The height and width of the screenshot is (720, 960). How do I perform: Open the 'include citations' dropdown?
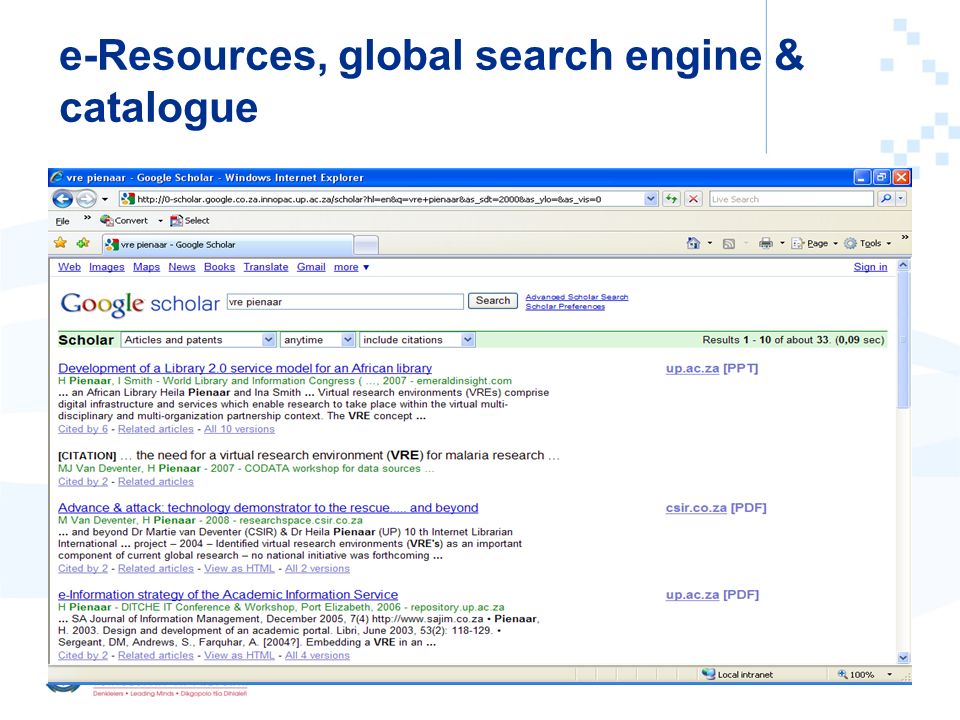click(417, 340)
